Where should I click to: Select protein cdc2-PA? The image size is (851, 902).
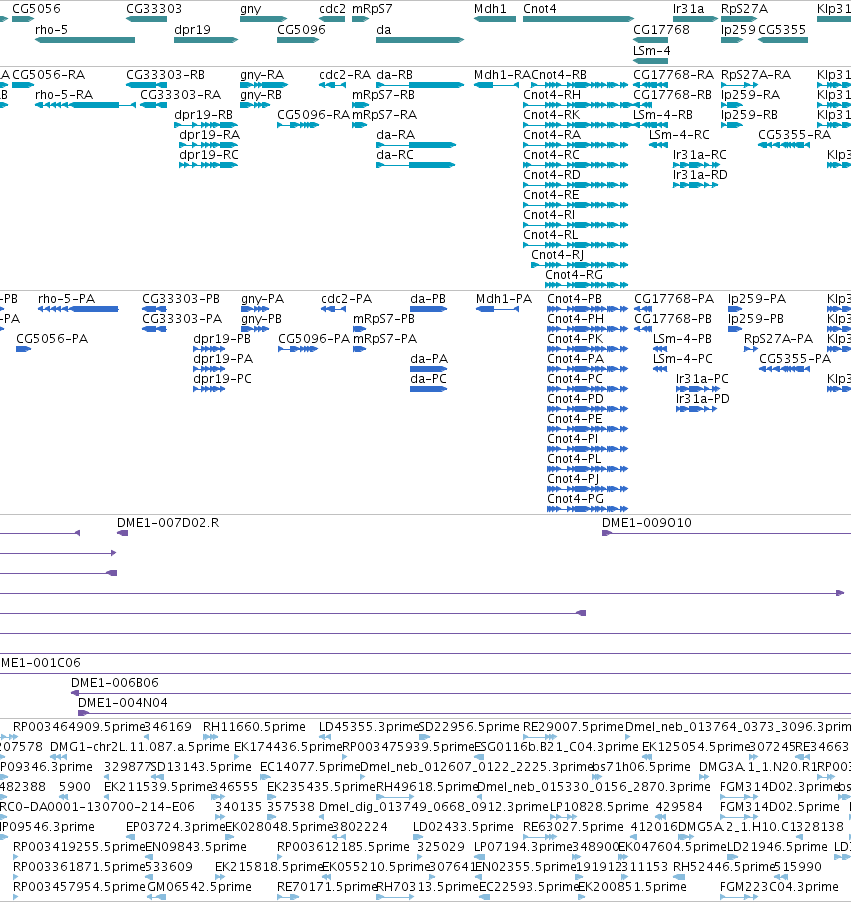click(x=346, y=299)
